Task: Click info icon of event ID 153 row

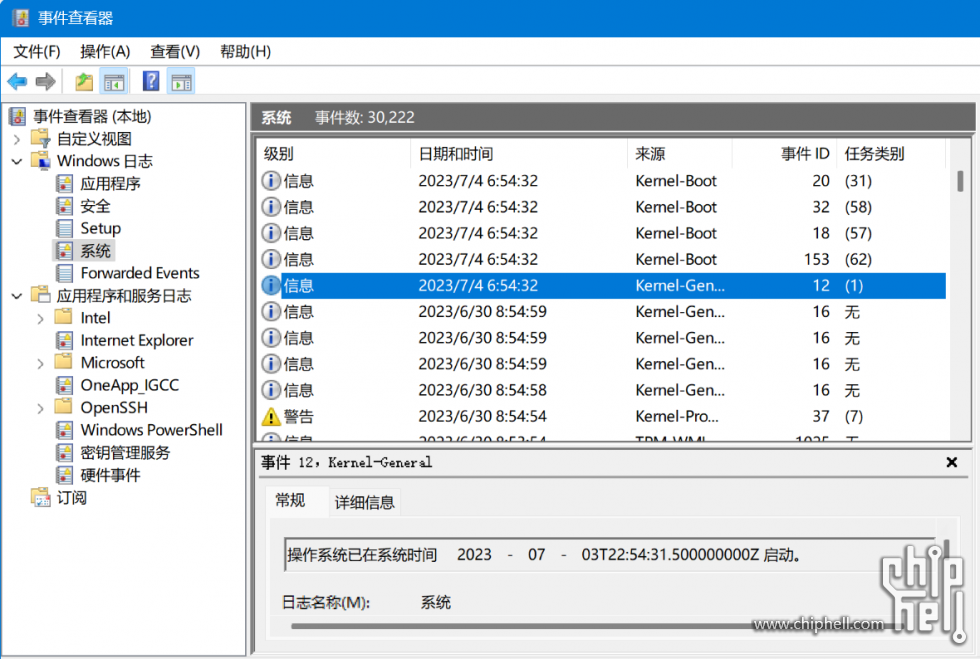Action: [271, 259]
